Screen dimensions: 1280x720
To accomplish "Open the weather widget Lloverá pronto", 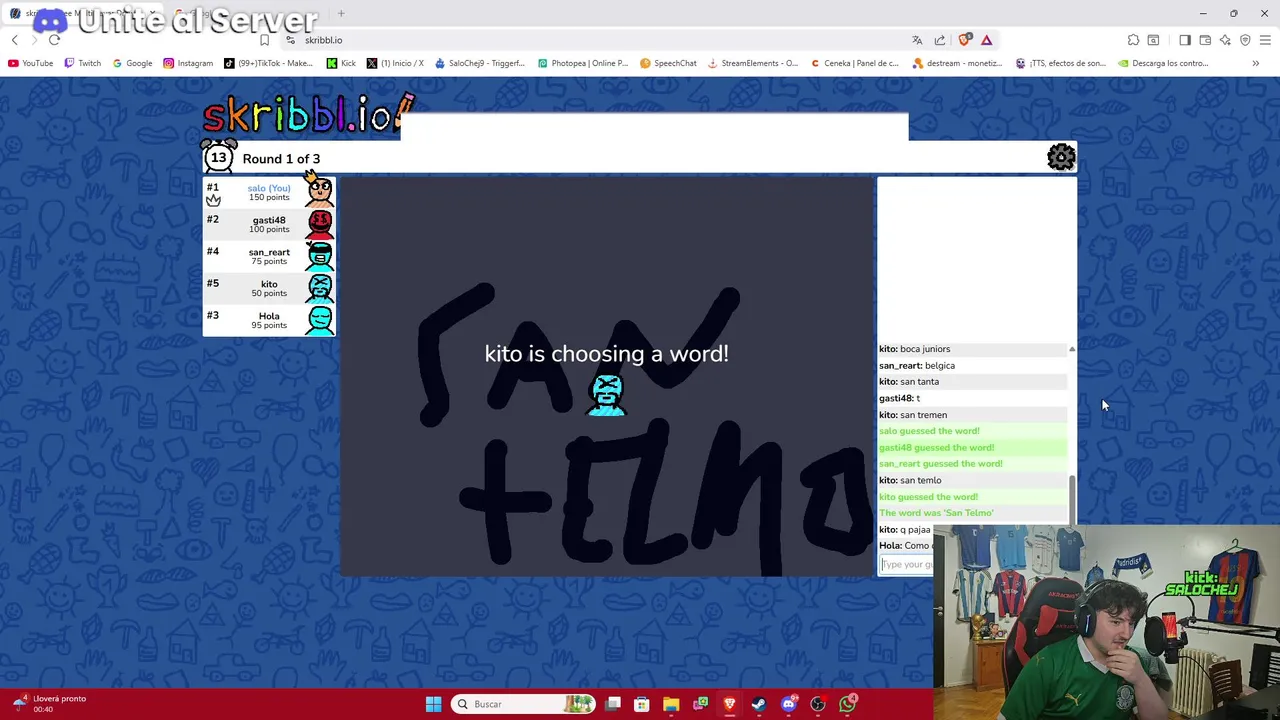I will tap(50, 704).
